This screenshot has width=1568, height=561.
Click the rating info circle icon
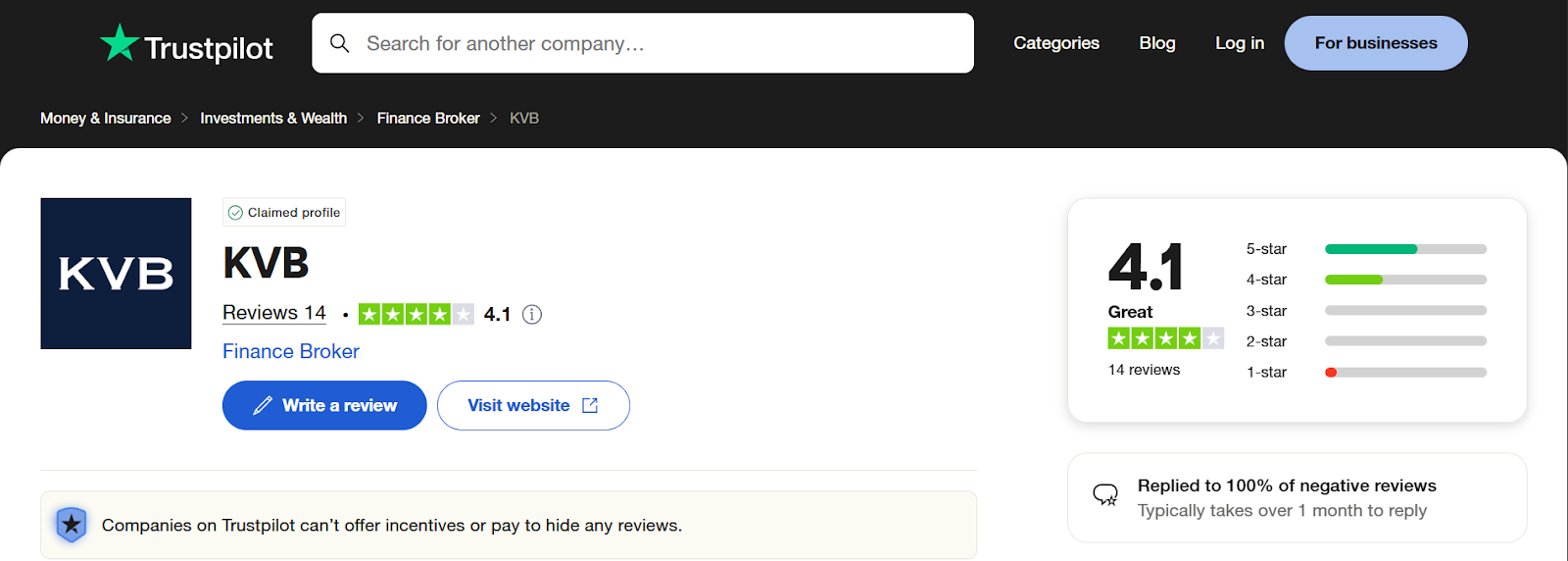pyautogui.click(x=532, y=314)
